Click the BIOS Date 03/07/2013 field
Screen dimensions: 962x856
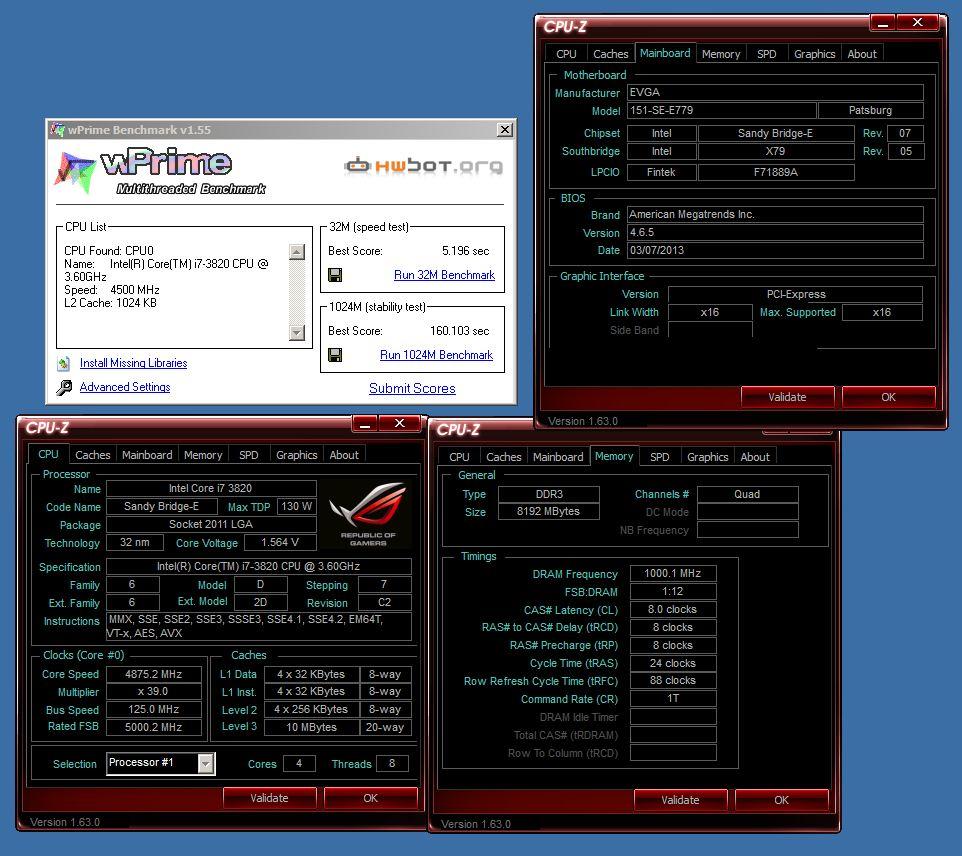(x=775, y=250)
